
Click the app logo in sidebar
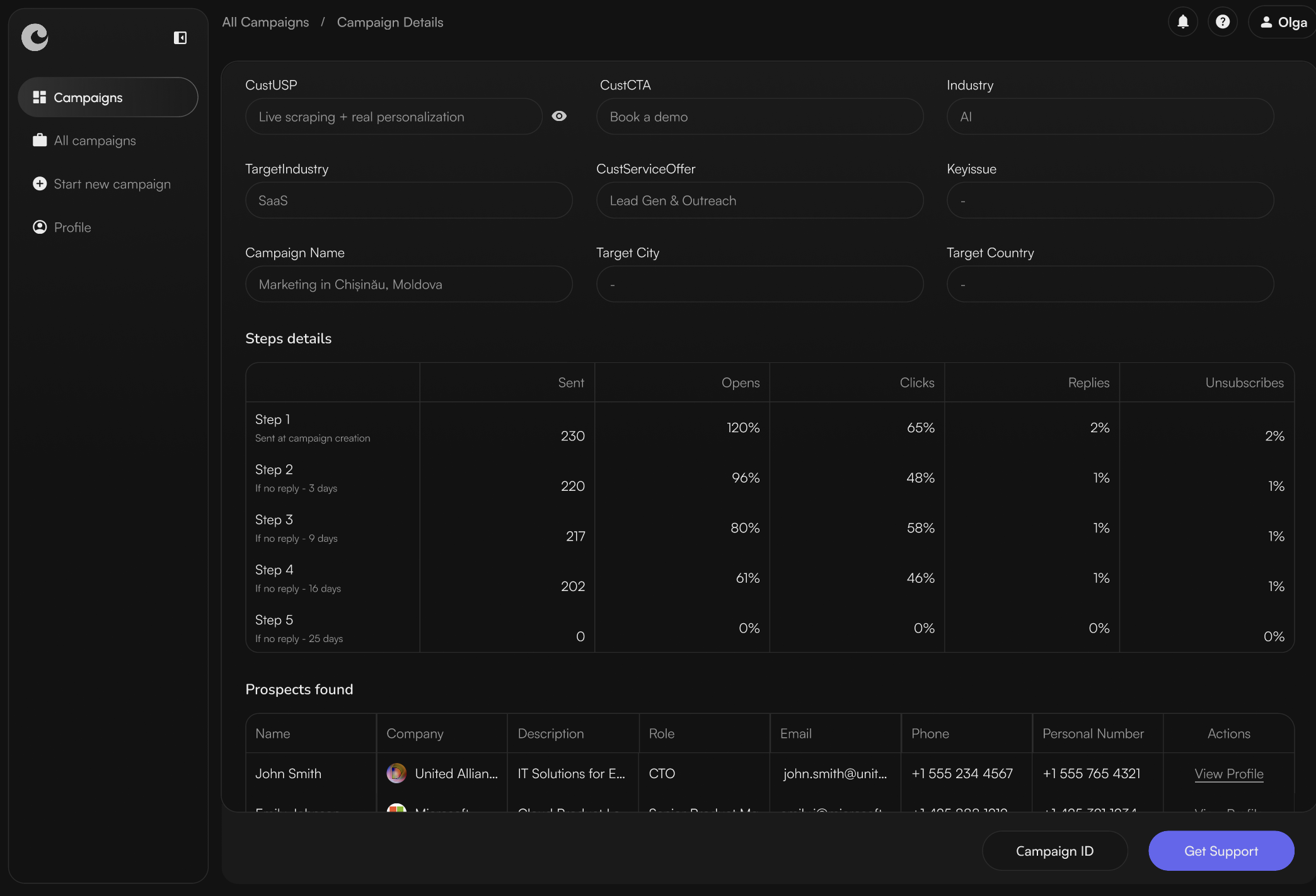(35, 37)
